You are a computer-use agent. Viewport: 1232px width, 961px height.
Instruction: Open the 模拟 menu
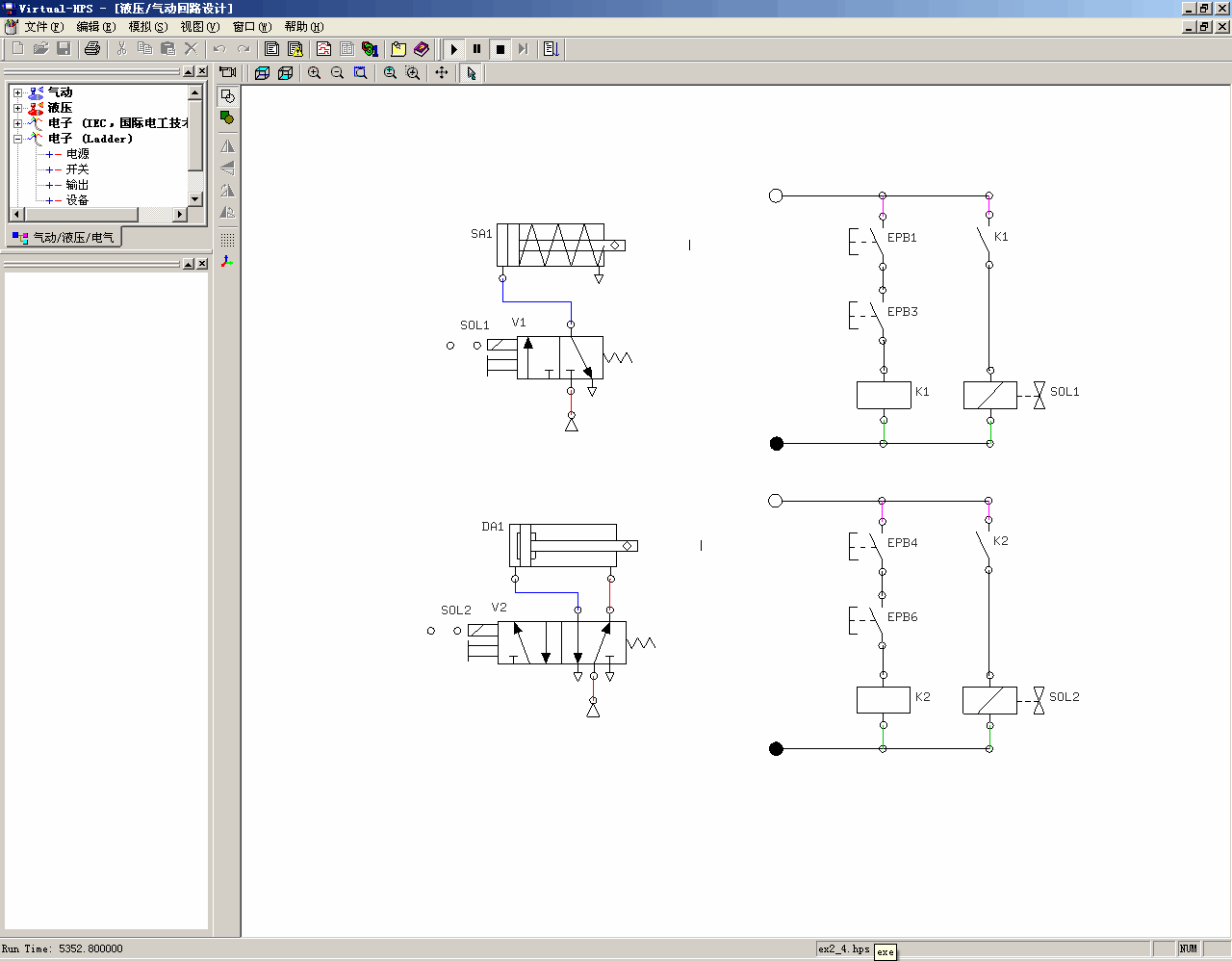click(x=147, y=27)
